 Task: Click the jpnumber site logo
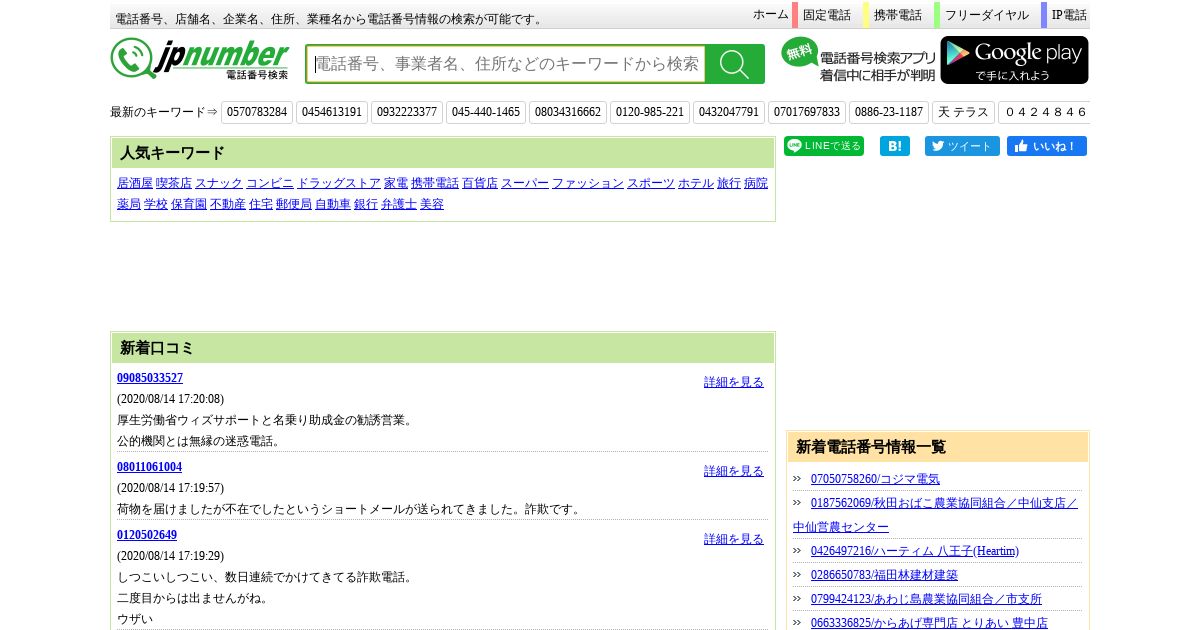pyautogui.click(x=200, y=60)
